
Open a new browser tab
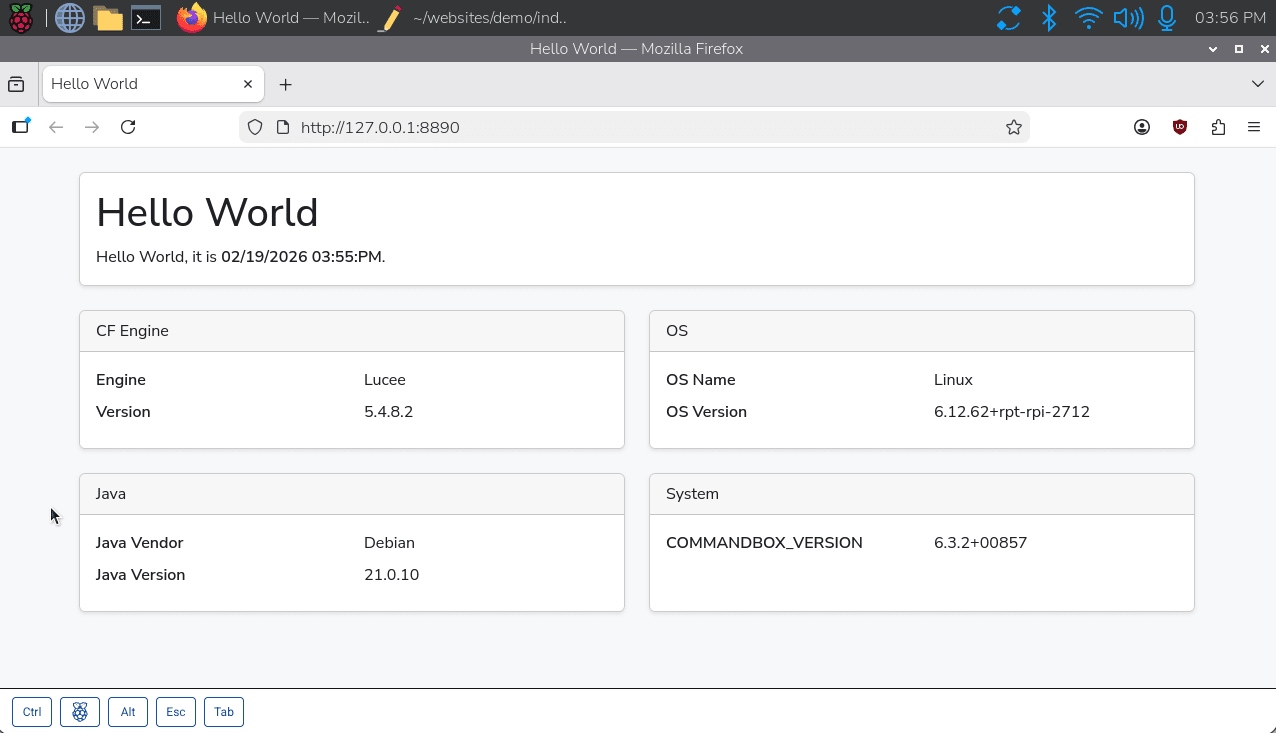click(x=285, y=84)
